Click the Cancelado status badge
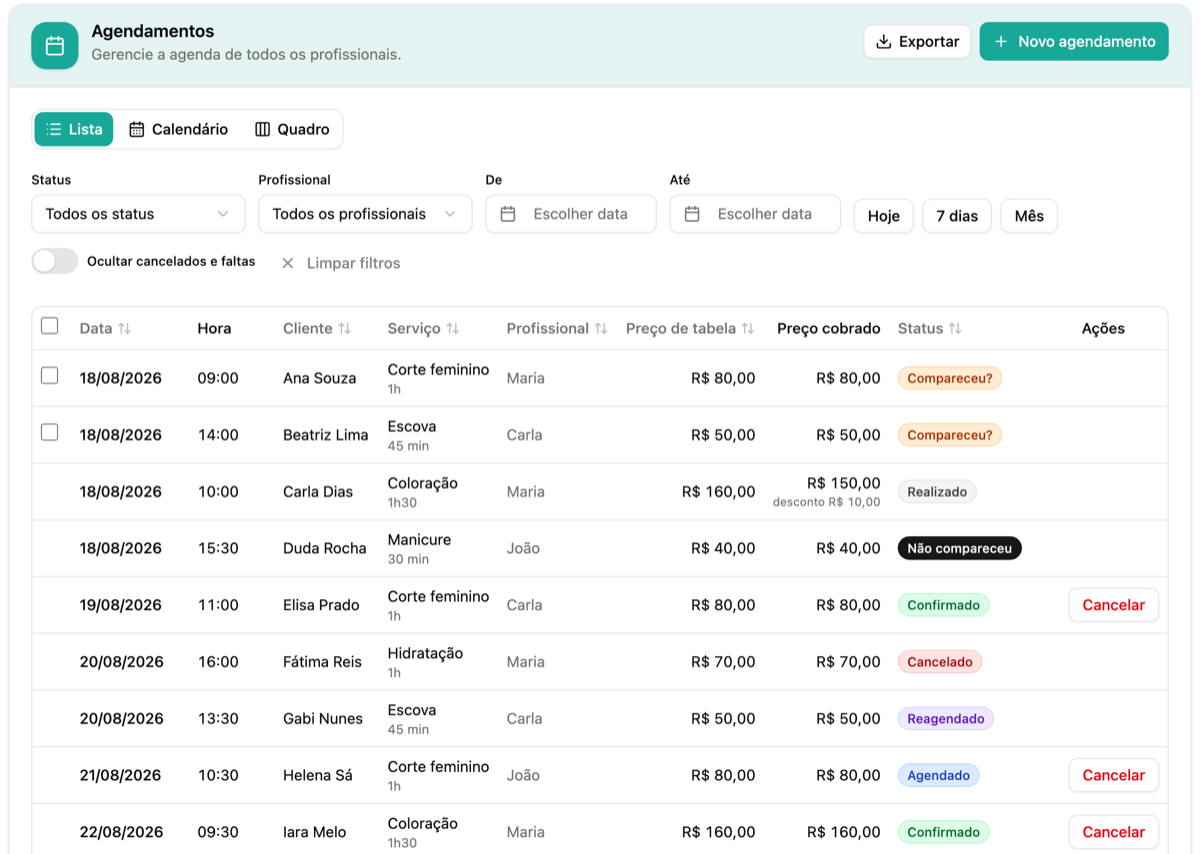 point(940,662)
